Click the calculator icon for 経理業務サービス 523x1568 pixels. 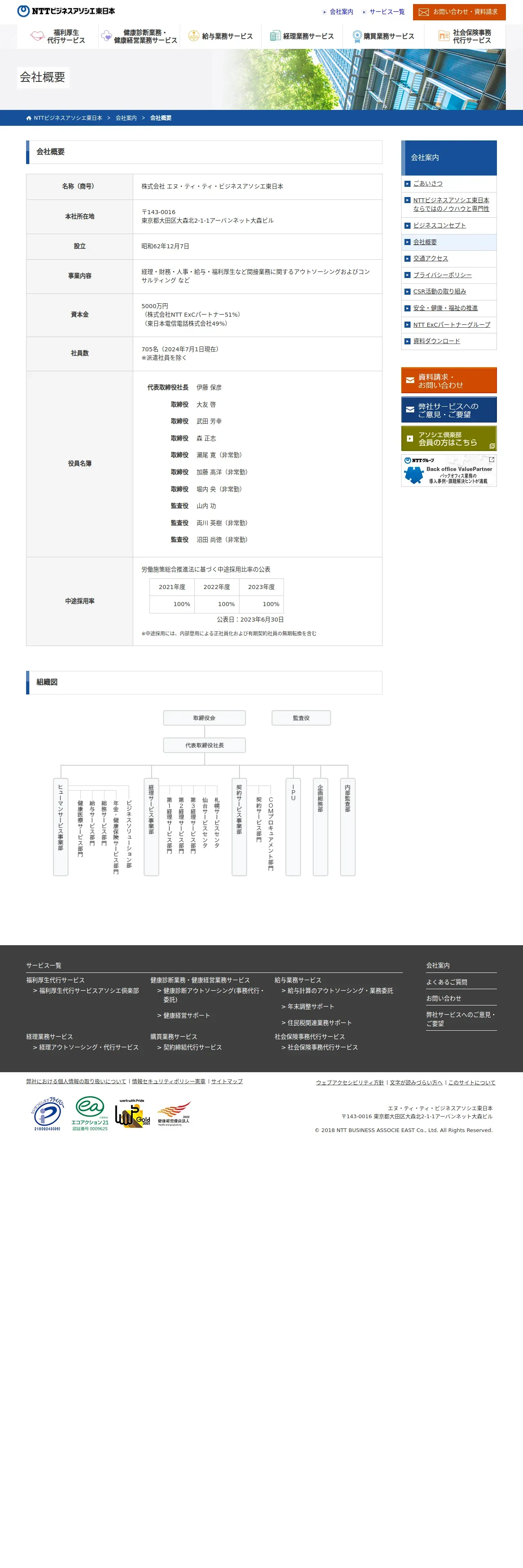point(275,36)
